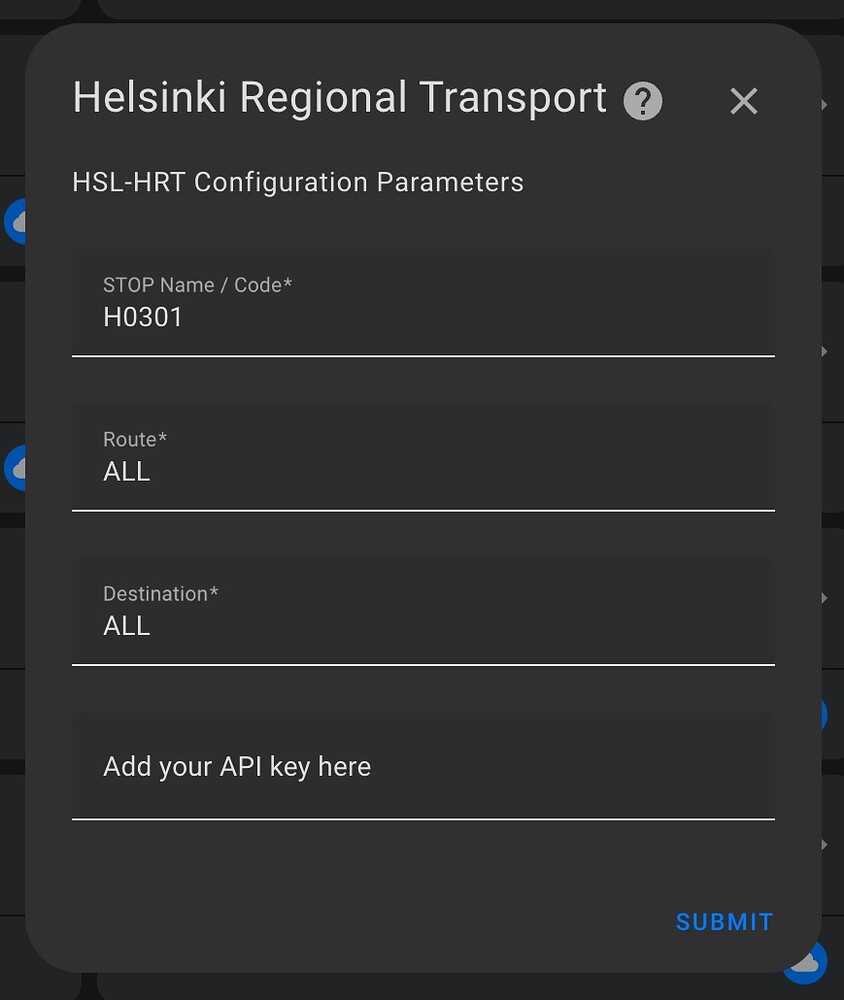Click the blue circle icon on the right edge
This screenshot has width=844, height=1000.
pos(822,714)
